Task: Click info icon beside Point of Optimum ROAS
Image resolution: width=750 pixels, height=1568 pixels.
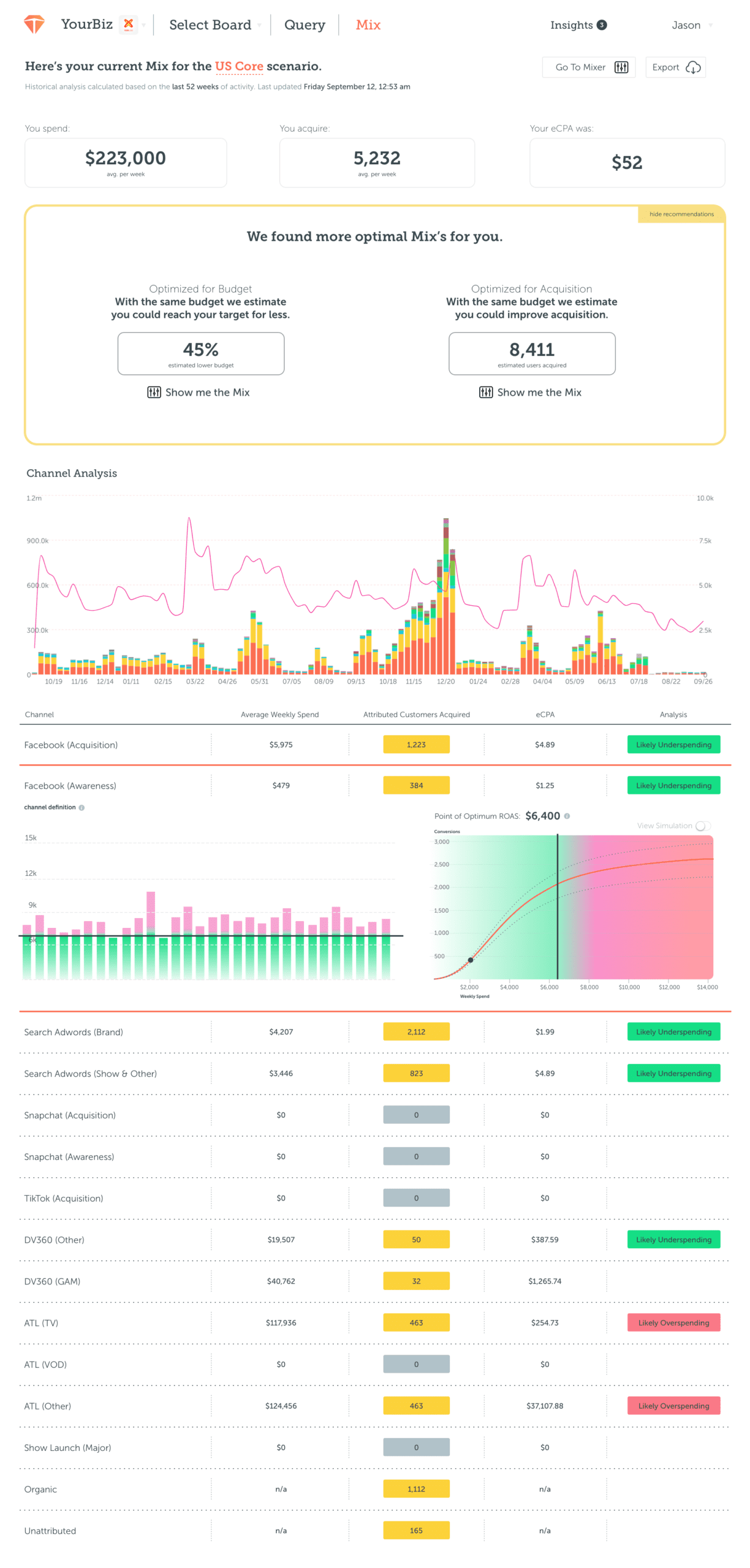Action: tap(567, 816)
